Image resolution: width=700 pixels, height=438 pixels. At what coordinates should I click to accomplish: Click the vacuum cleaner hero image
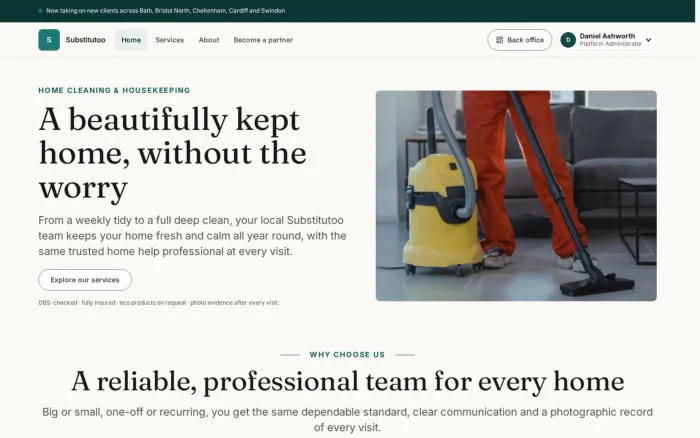coord(516,196)
